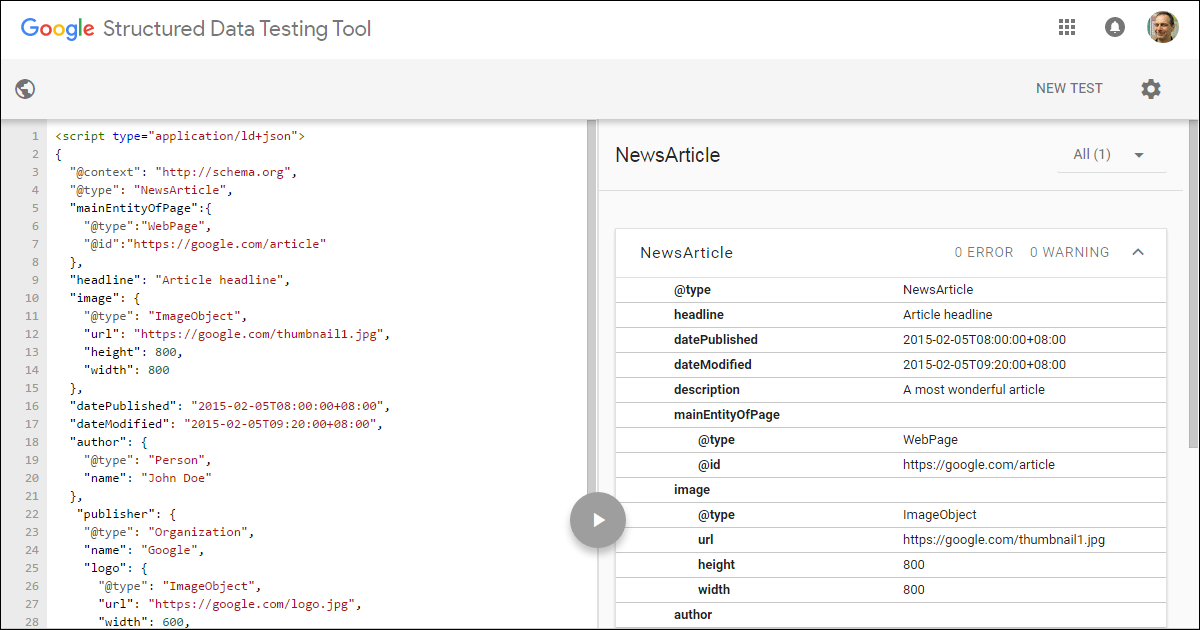Click line number 16 in gutter
1200x630 pixels.
pos(33,406)
